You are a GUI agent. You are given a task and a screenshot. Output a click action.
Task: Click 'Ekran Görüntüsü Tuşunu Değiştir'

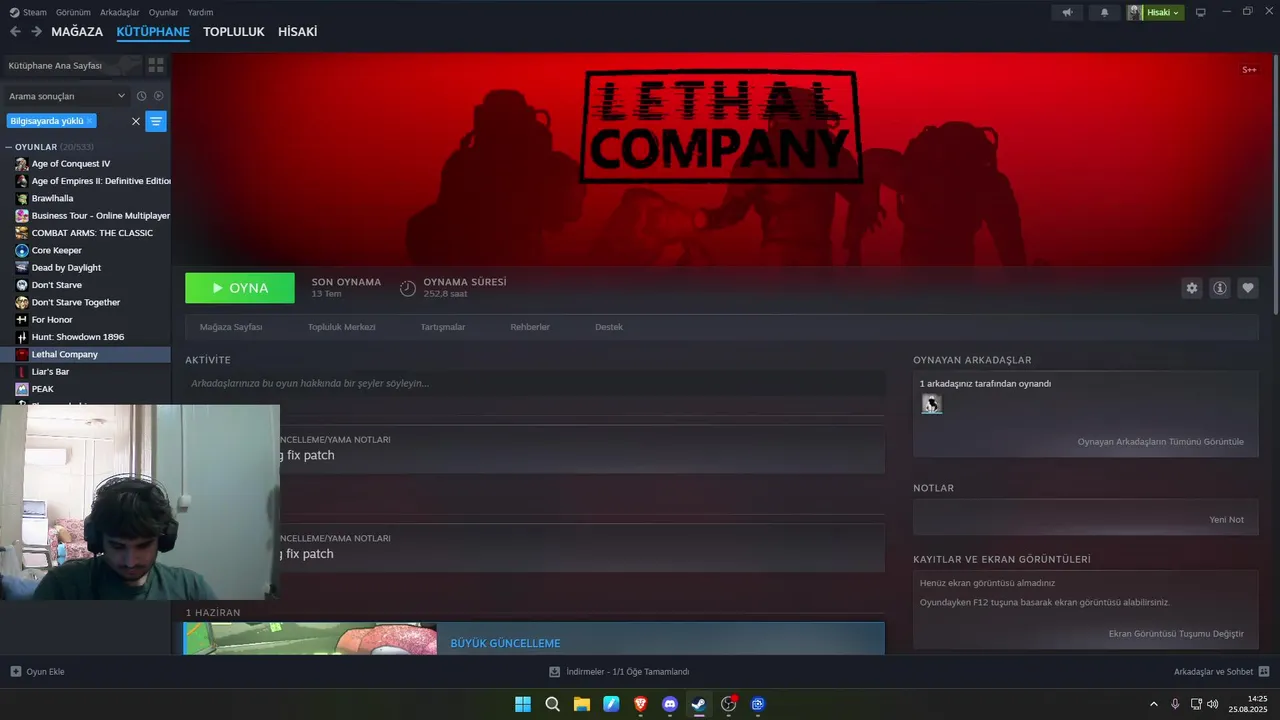(x=1176, y=634)
